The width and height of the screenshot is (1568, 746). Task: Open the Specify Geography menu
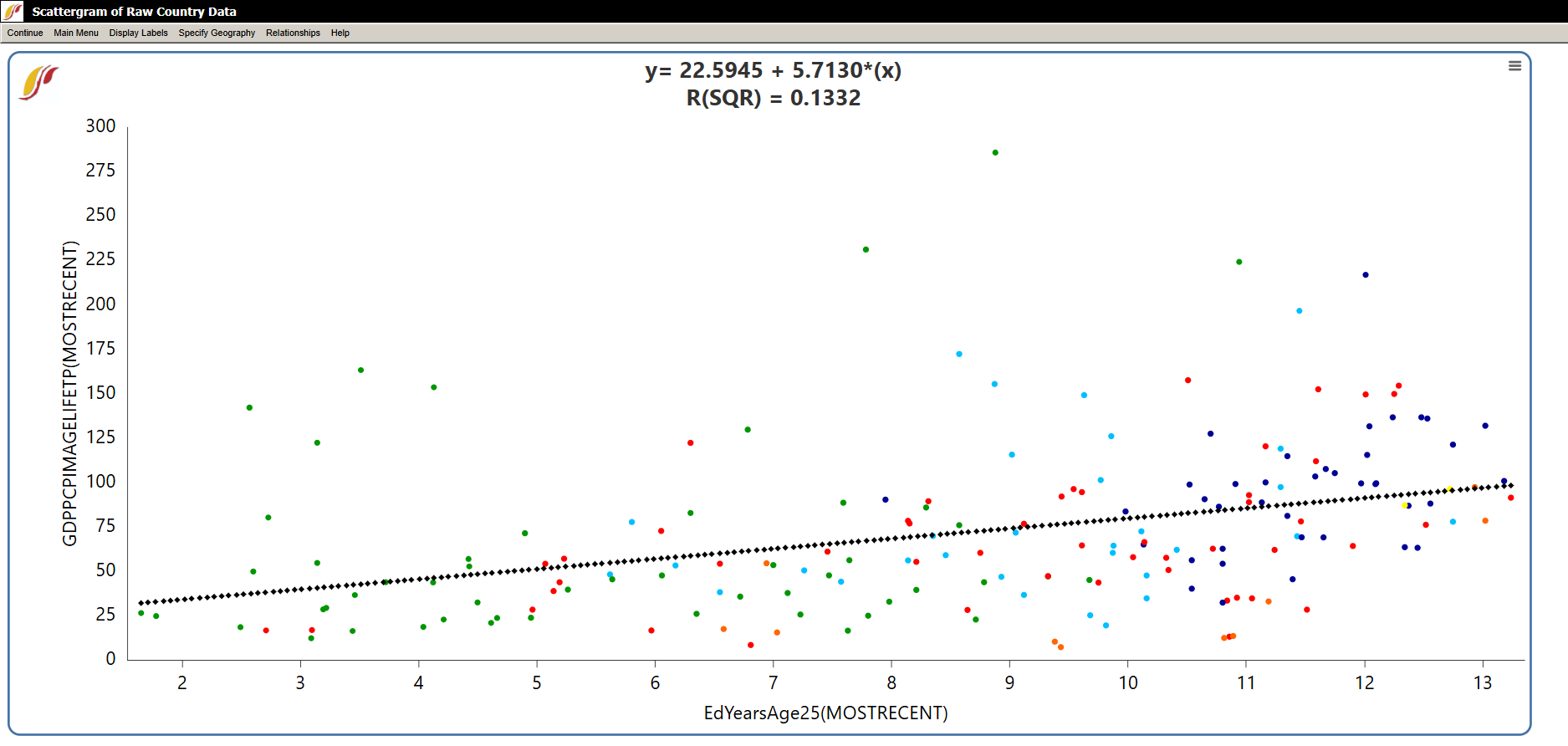pos(217,33)
